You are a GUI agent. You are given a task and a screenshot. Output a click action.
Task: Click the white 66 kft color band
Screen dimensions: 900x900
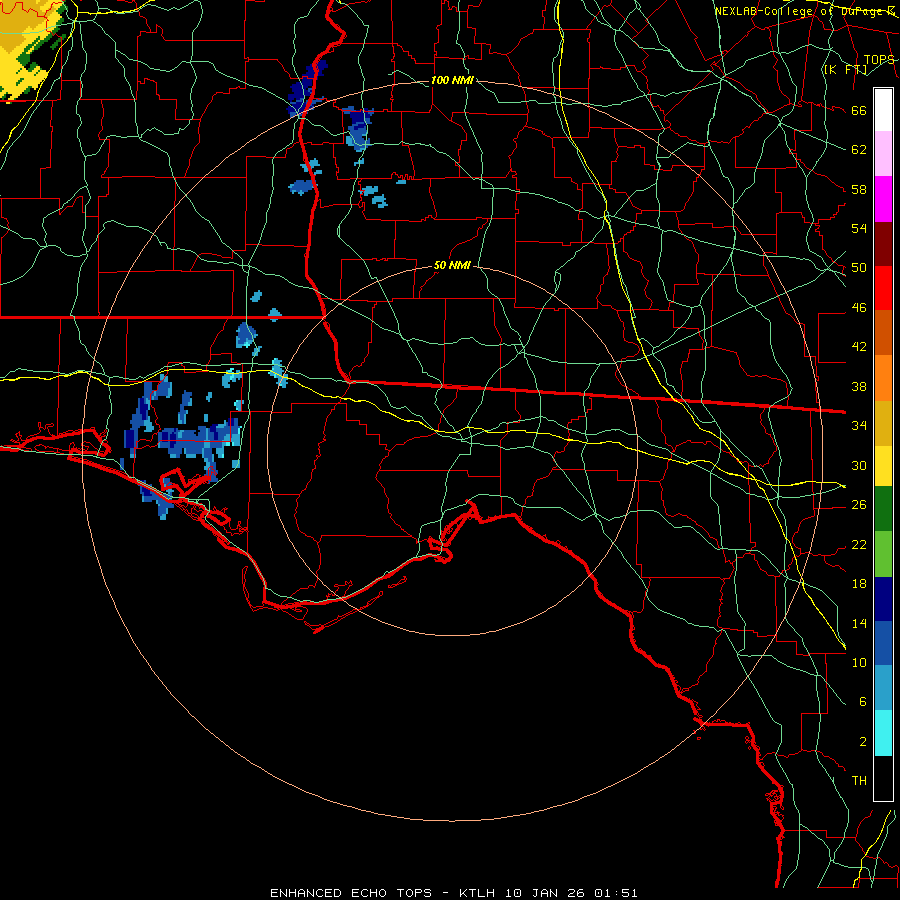click(883, 110)
